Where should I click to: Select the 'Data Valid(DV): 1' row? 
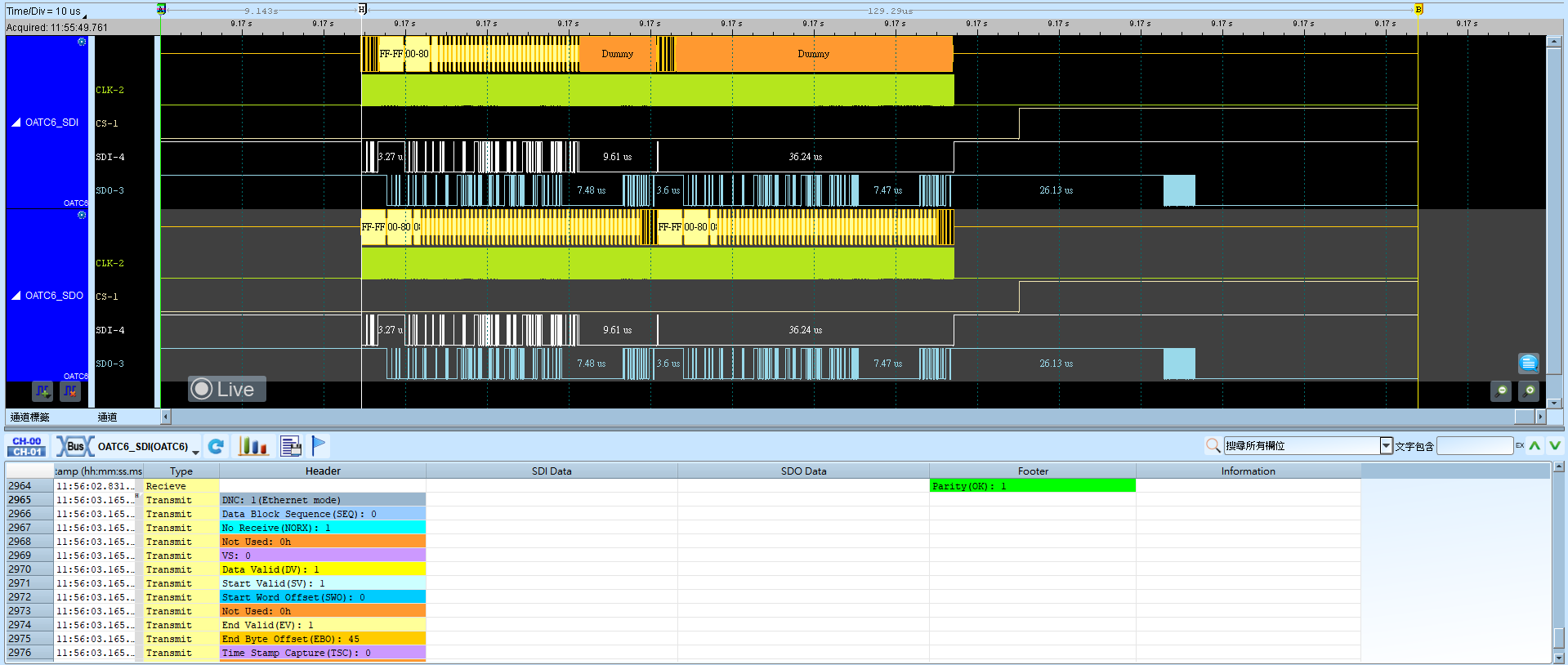(x=323, y=569)
